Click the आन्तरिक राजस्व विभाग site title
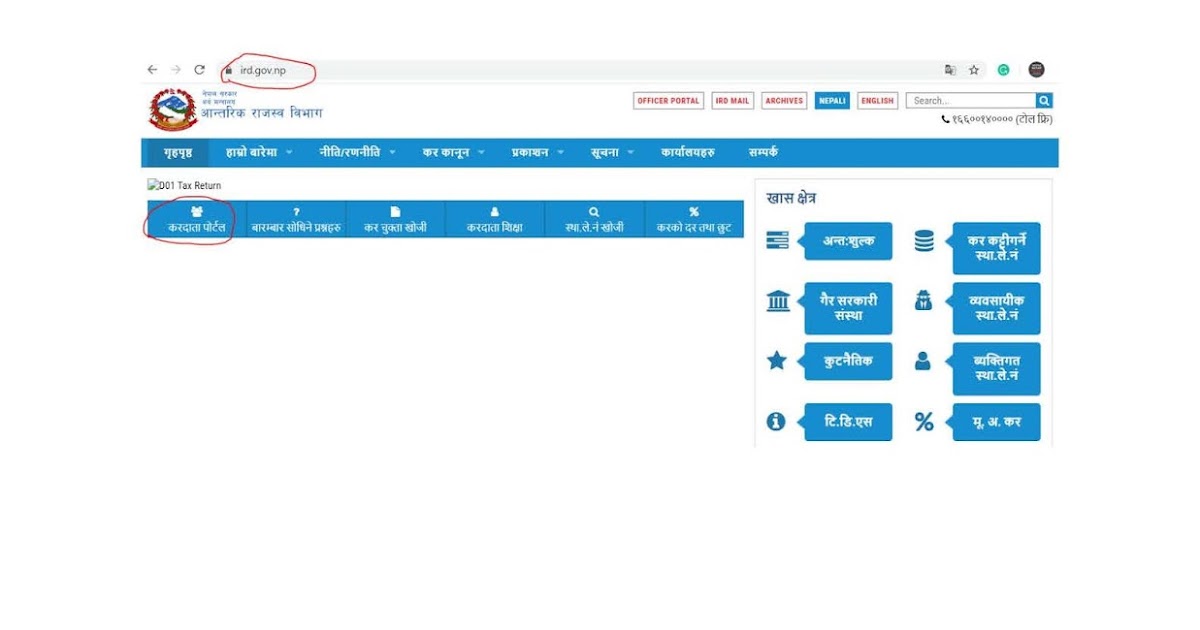1200x630 pixels. click(x=261, y=113)
